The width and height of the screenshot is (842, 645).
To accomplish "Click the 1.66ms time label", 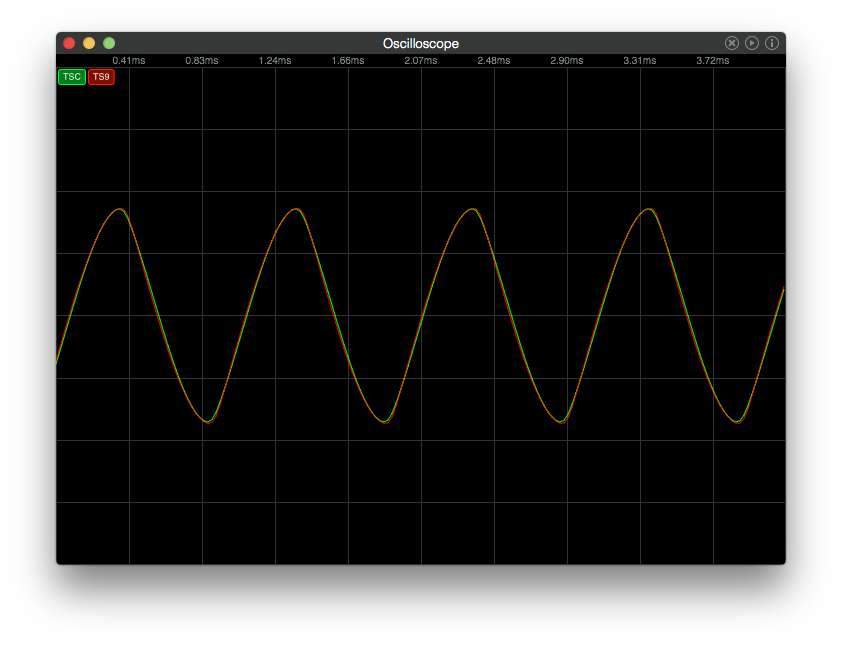I will click(x=347, y=61).
